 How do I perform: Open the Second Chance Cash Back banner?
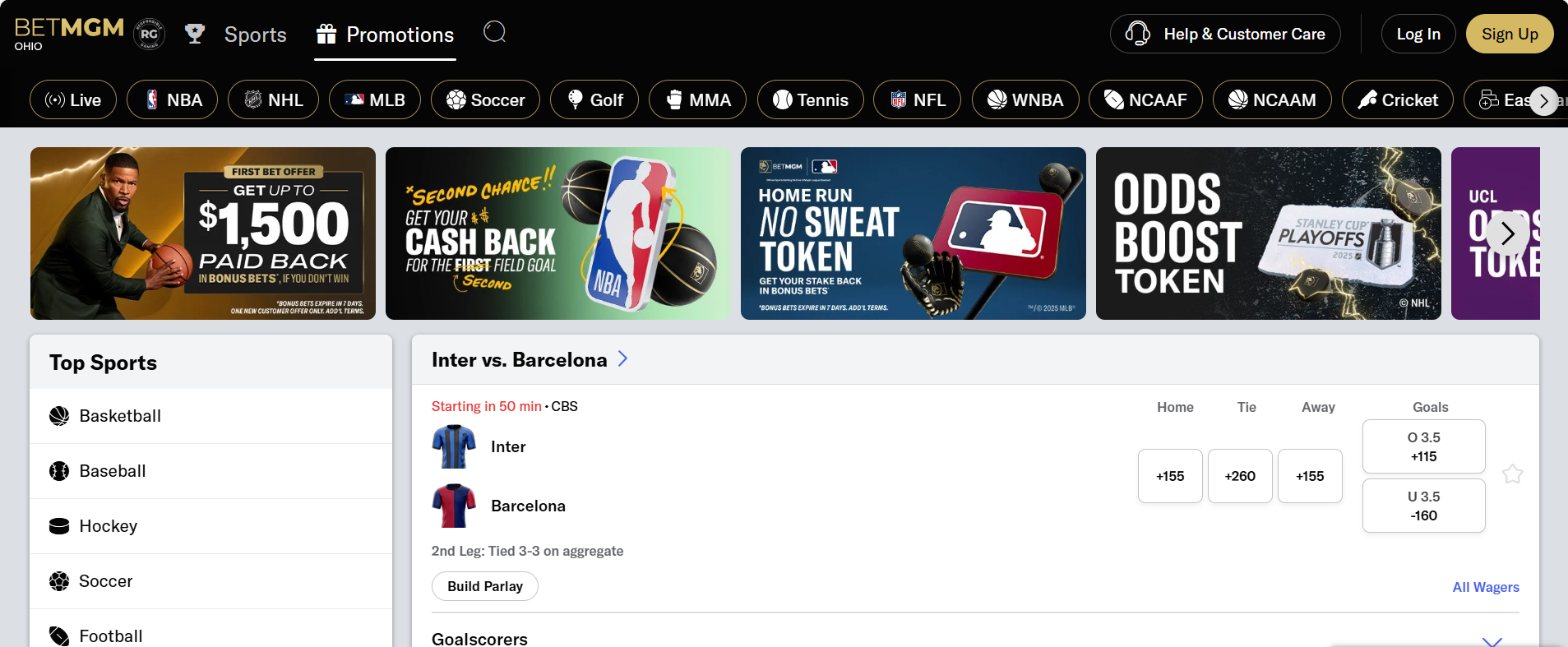tap(558, 233)
